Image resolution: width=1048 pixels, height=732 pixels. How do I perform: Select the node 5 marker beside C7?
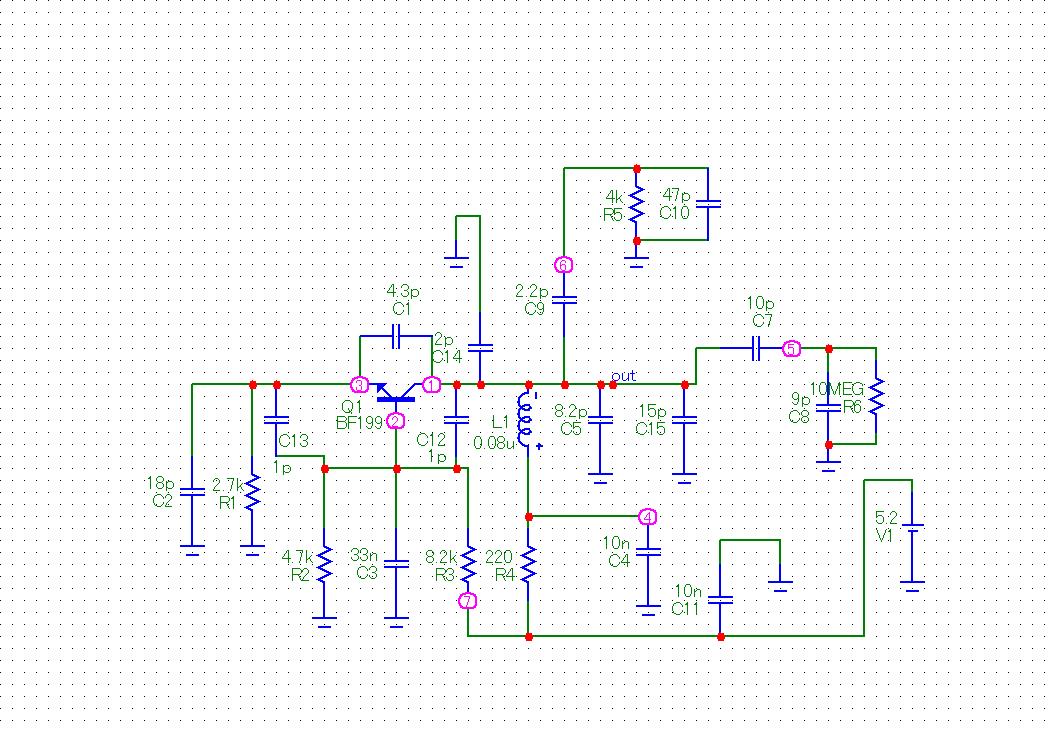(x=791, y=349)
